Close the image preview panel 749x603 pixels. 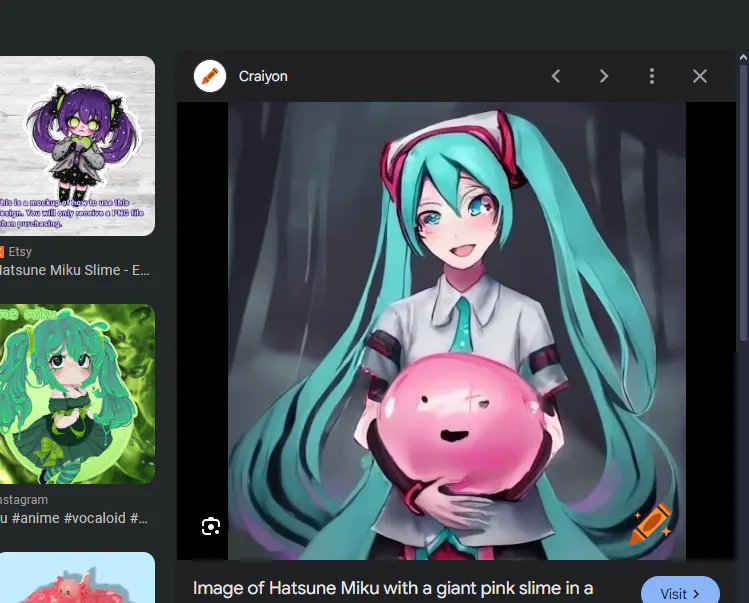pos(700,76)
